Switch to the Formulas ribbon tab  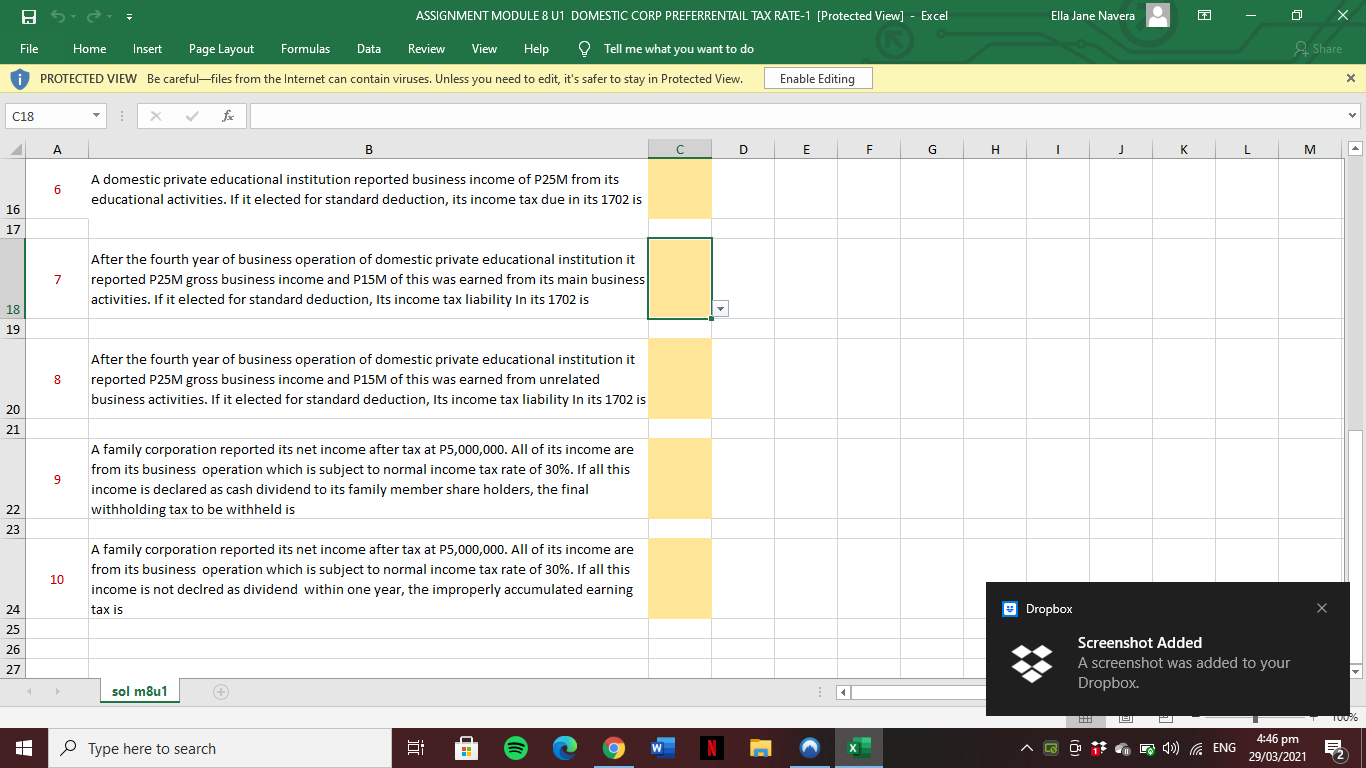tap(305, 48)
